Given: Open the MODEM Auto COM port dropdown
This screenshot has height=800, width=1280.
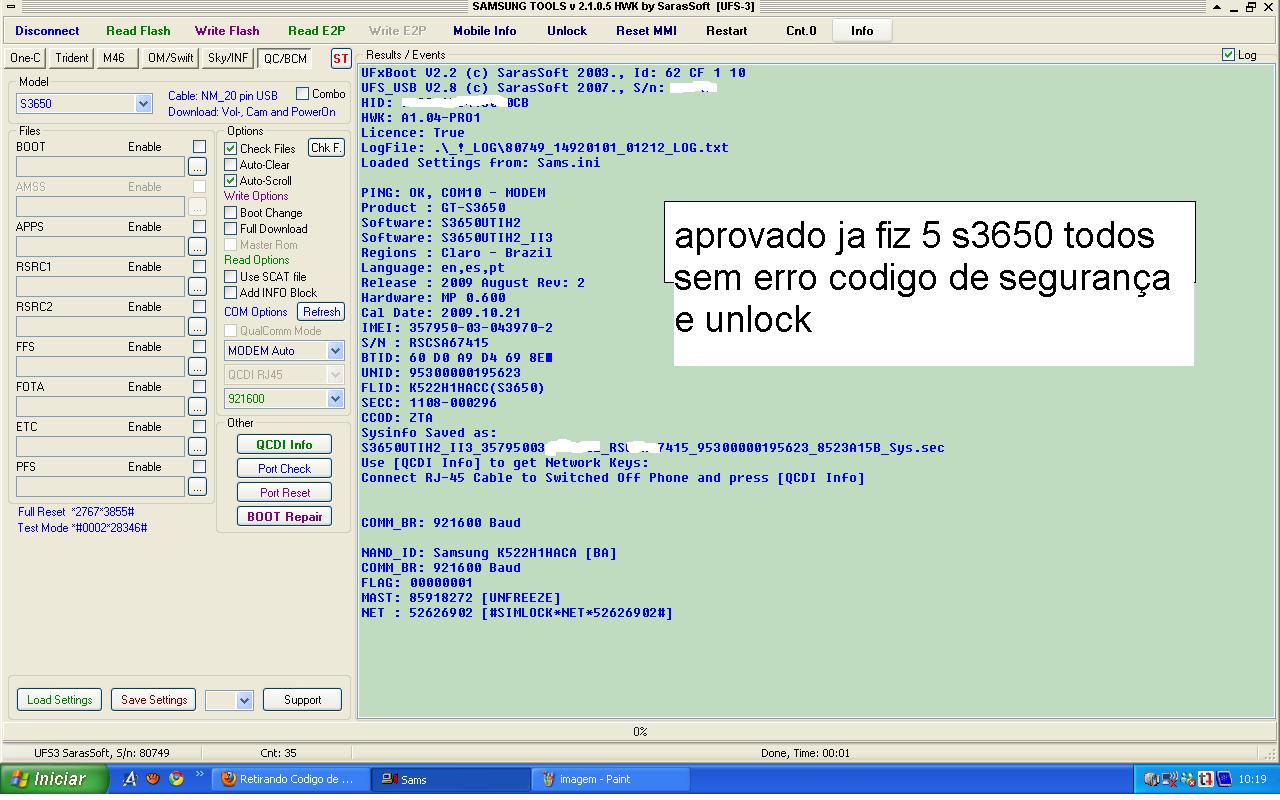Looking at the screenshot, I should [x=335, y=351].
